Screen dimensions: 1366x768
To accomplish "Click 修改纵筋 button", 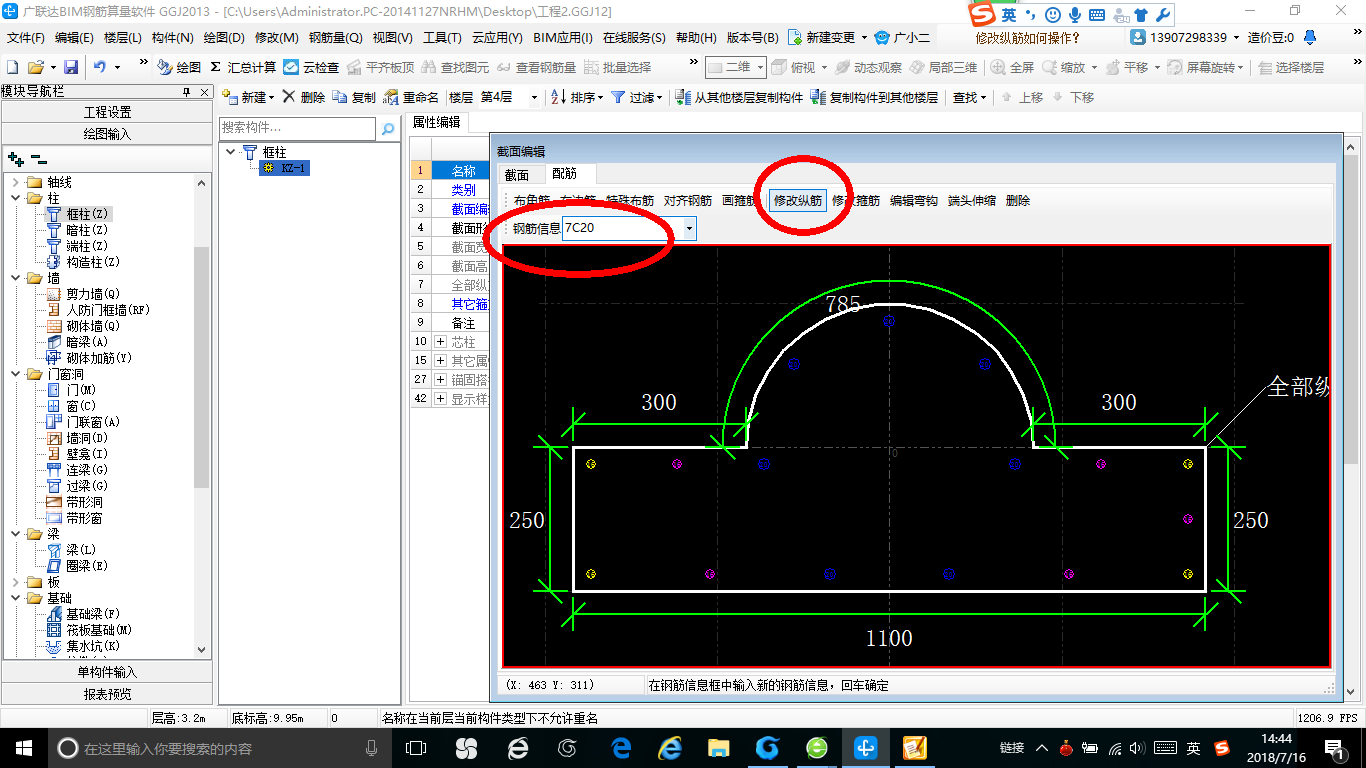I will pyautogui.click(x=798, y=200).
